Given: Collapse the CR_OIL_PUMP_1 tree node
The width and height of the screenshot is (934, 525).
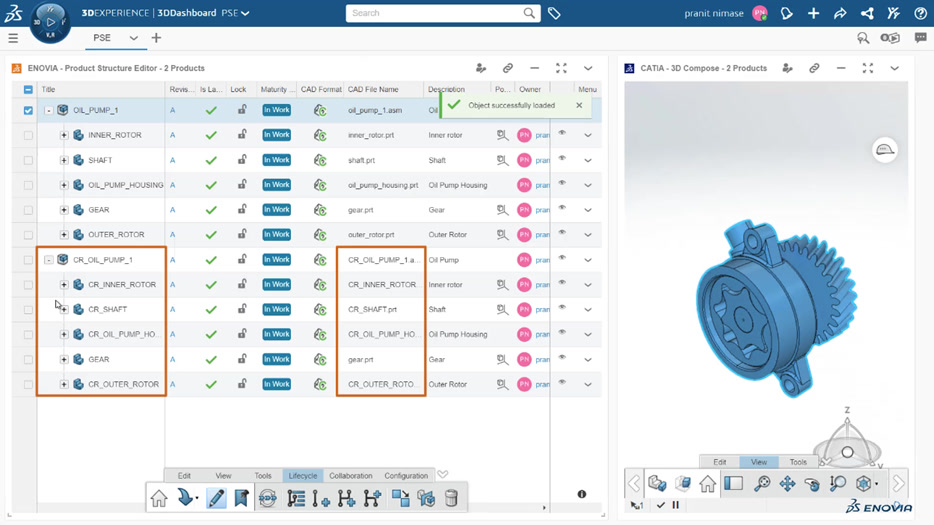Looking at the screenshot, I should pos(48,260).
